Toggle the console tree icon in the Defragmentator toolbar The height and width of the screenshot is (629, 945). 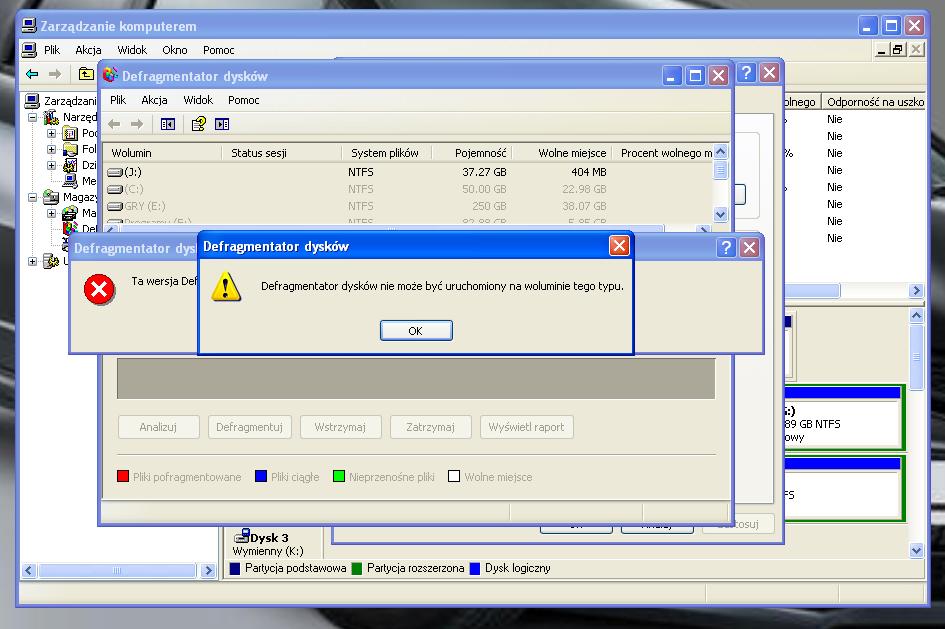(168, 124)
